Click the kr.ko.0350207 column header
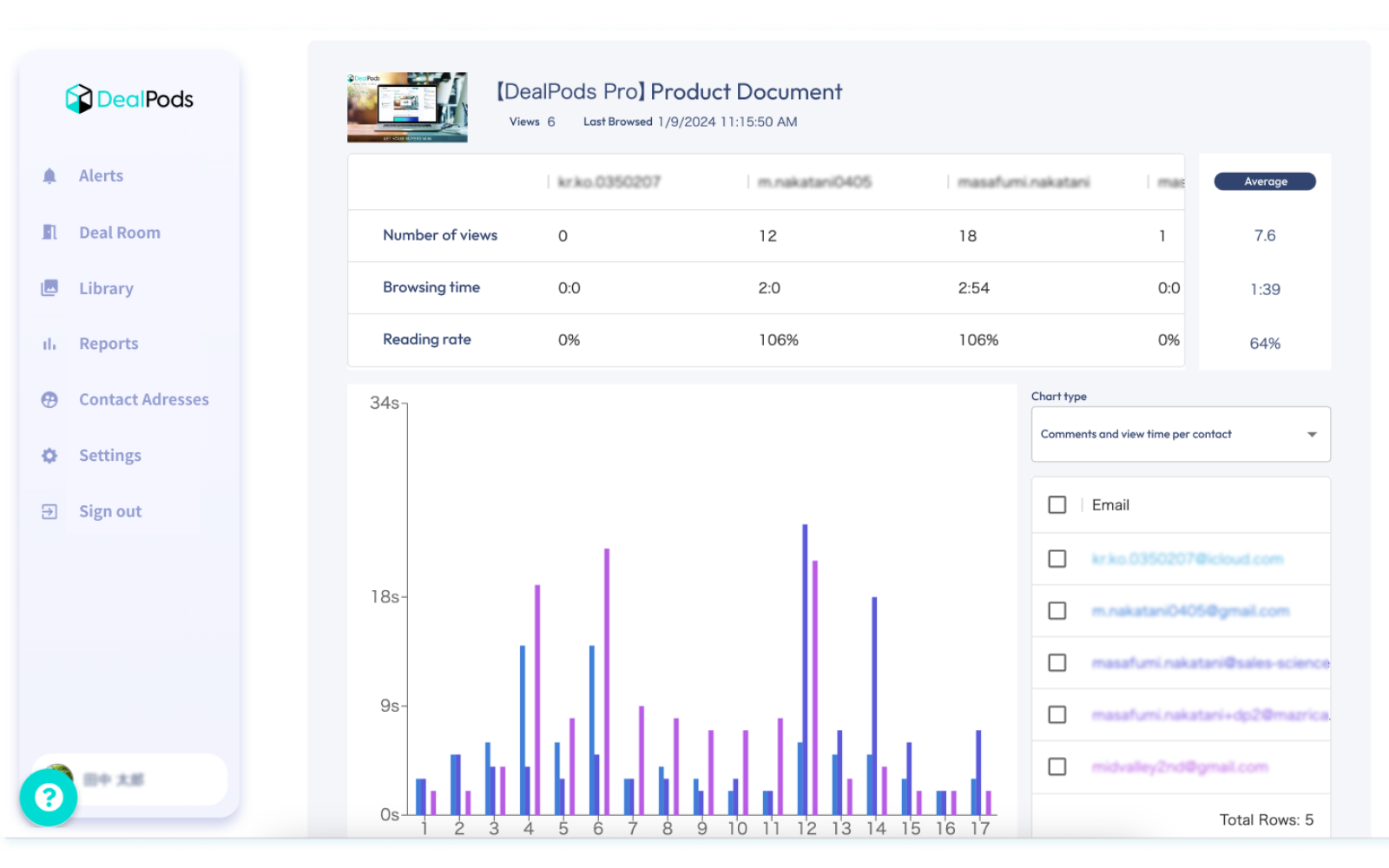The image size is (1389, 868). tap(609, 182)
